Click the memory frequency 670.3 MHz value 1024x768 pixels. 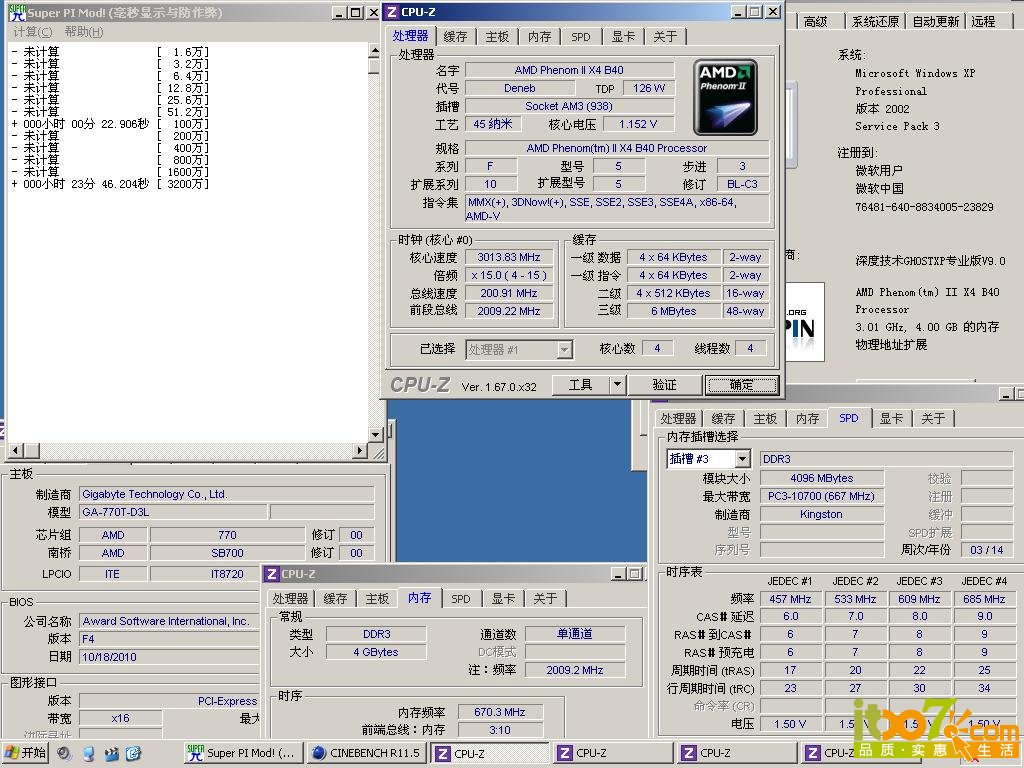tap(500, 712)
